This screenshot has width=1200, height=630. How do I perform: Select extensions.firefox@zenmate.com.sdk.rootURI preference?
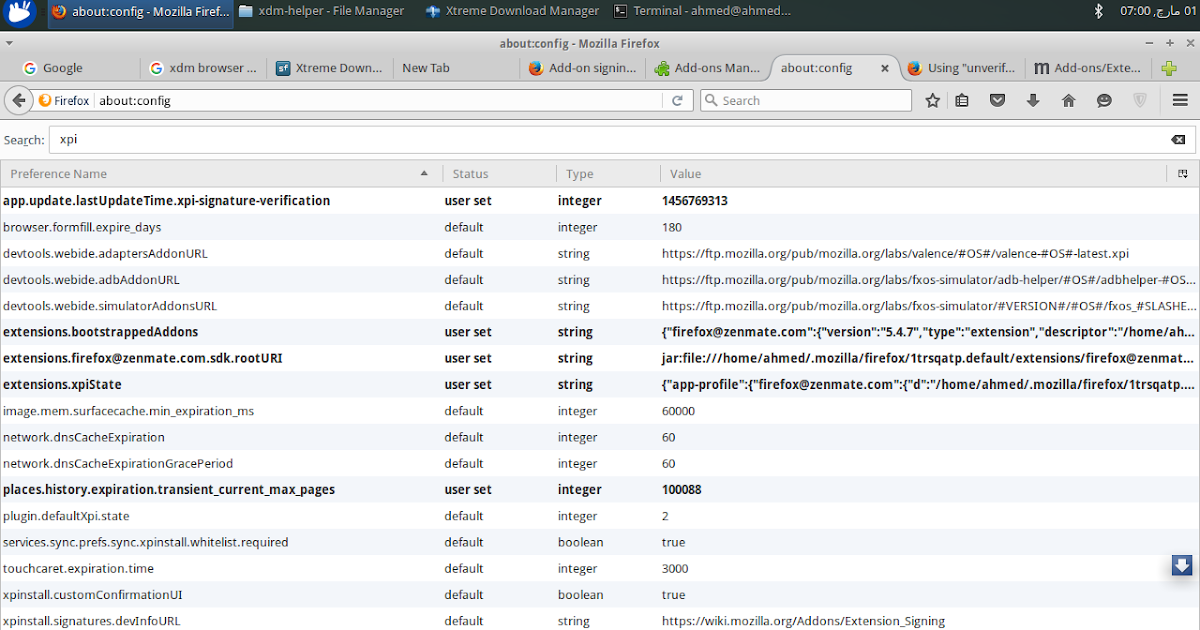pyautogui.click(x=600, y=358)
